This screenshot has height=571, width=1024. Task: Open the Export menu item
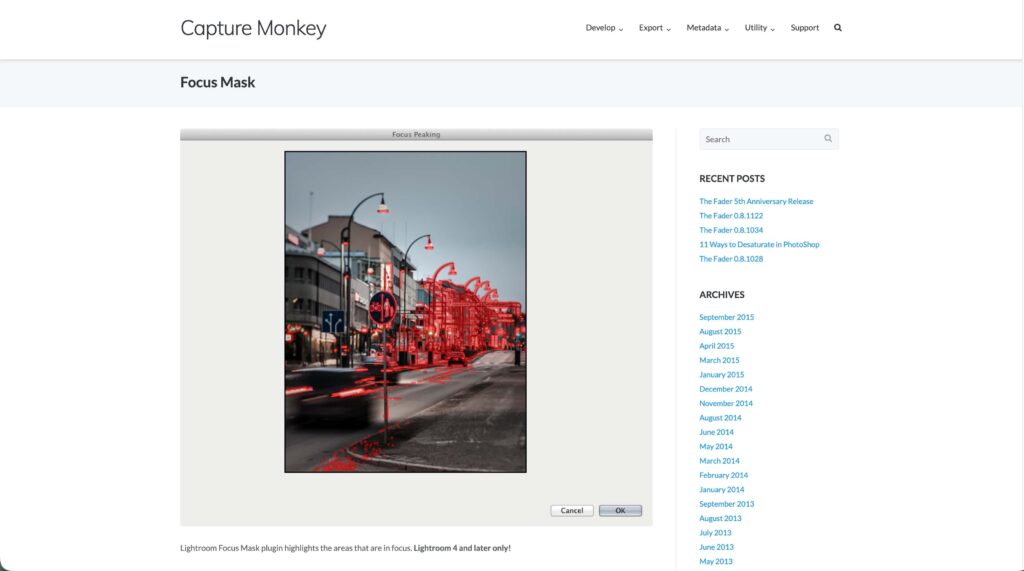click(650, 27)
